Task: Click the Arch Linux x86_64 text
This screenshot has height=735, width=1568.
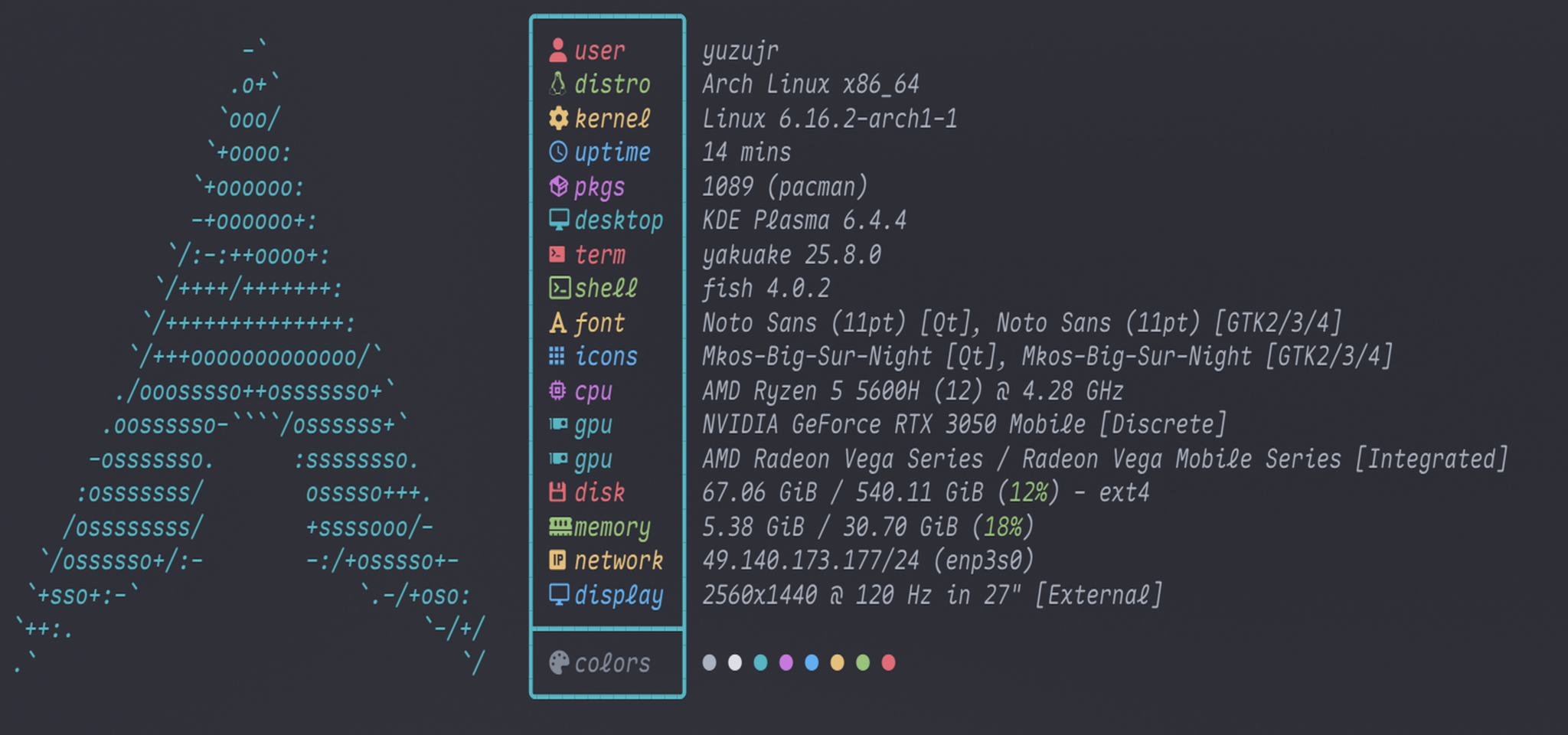Action: pyautogui.click(x=812, y=84)
